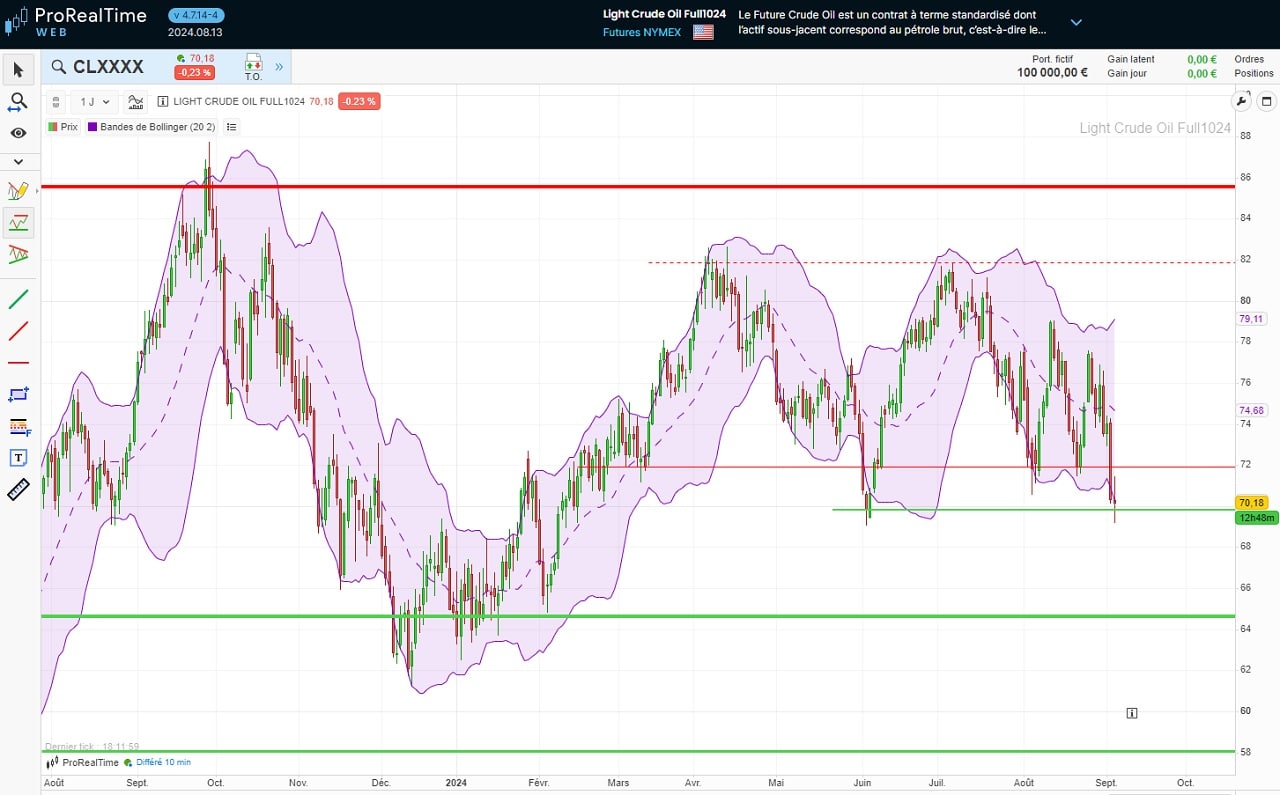This screenshot has height=795, width=1280.
Task: Click the Light Crude Oil Full1024 header title
Action: point(664,14)
